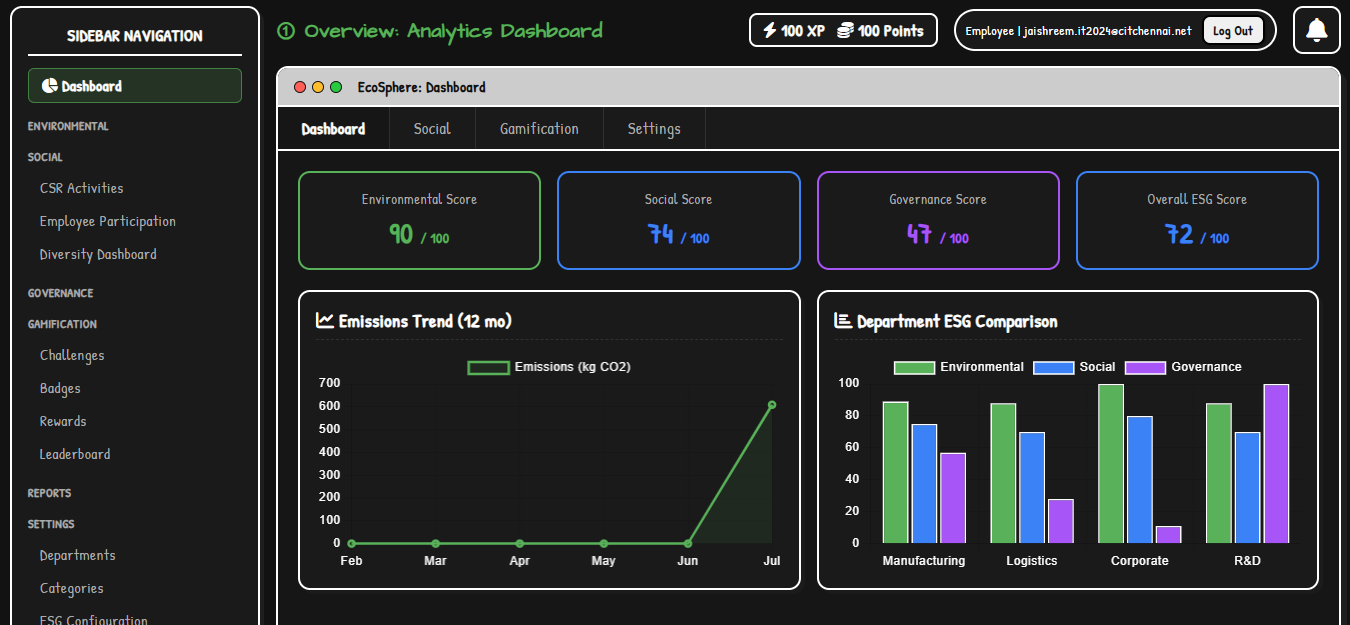Click the blue Social legend swatch
Viewport: 1350px width, 625px height.
(x=1053, y=367)
